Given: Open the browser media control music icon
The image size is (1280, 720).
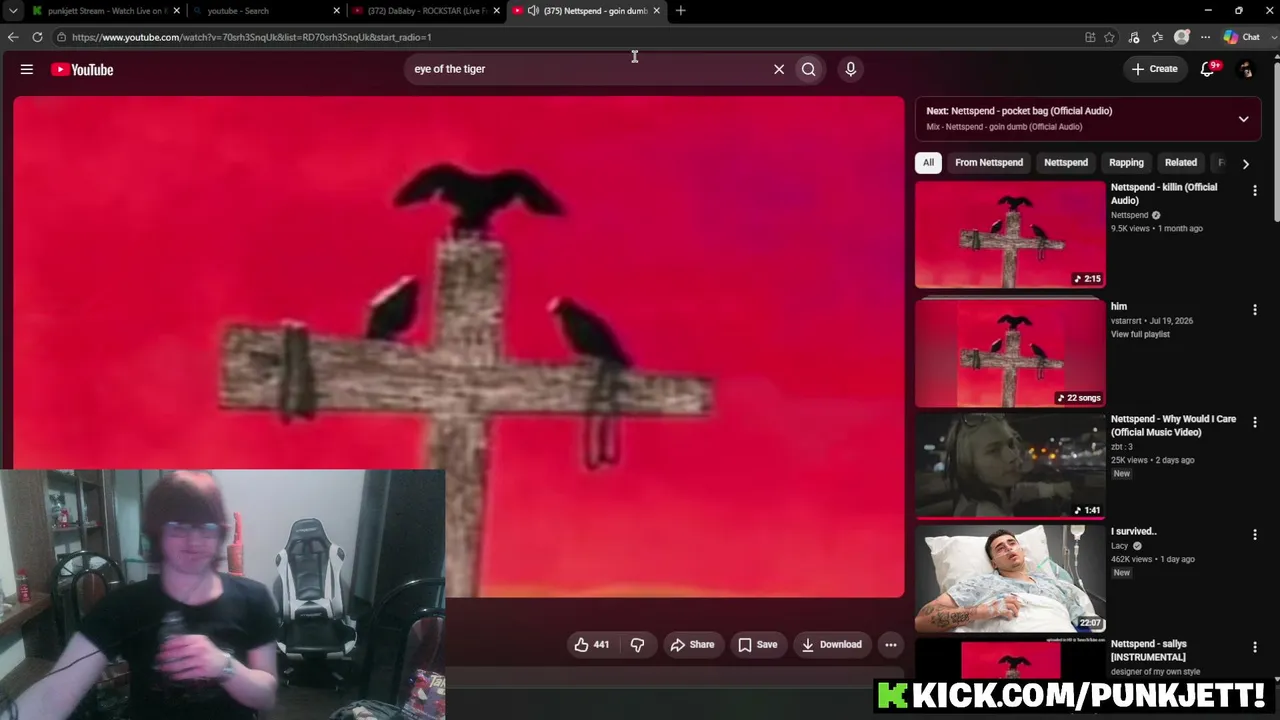Looking at the screenshot, I should [x=1134, y=37].
